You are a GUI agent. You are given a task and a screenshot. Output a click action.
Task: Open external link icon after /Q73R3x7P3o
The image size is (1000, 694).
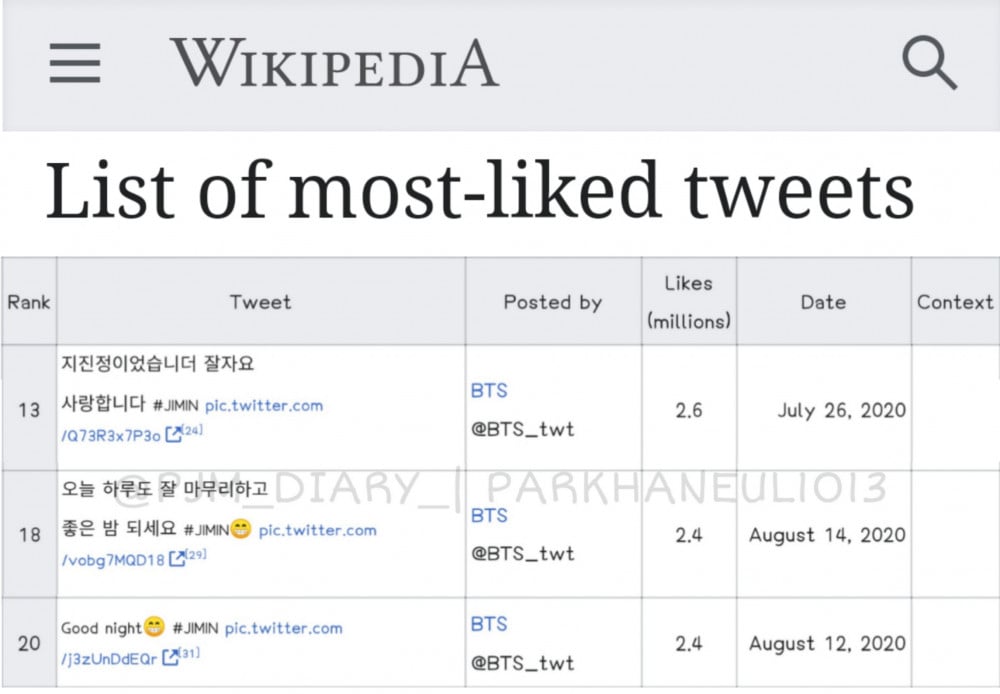173,435
